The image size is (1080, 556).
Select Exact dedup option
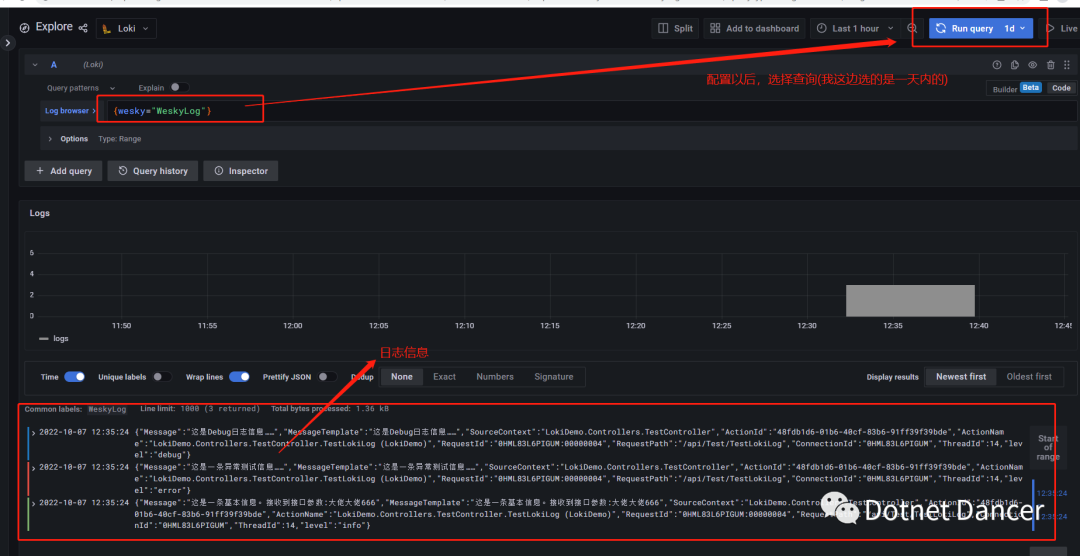click(x=444, y=377)
